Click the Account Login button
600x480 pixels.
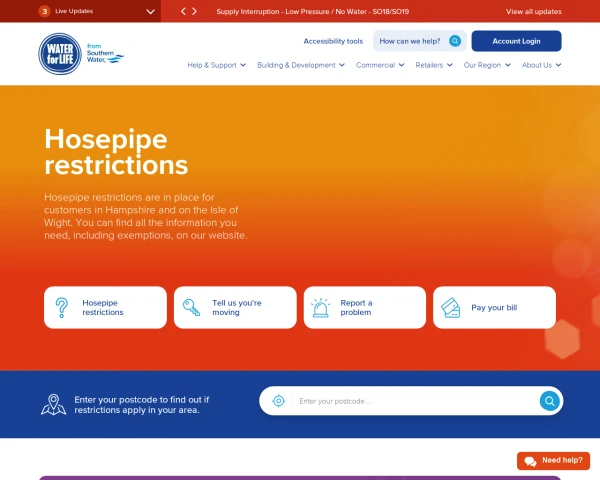516,41
